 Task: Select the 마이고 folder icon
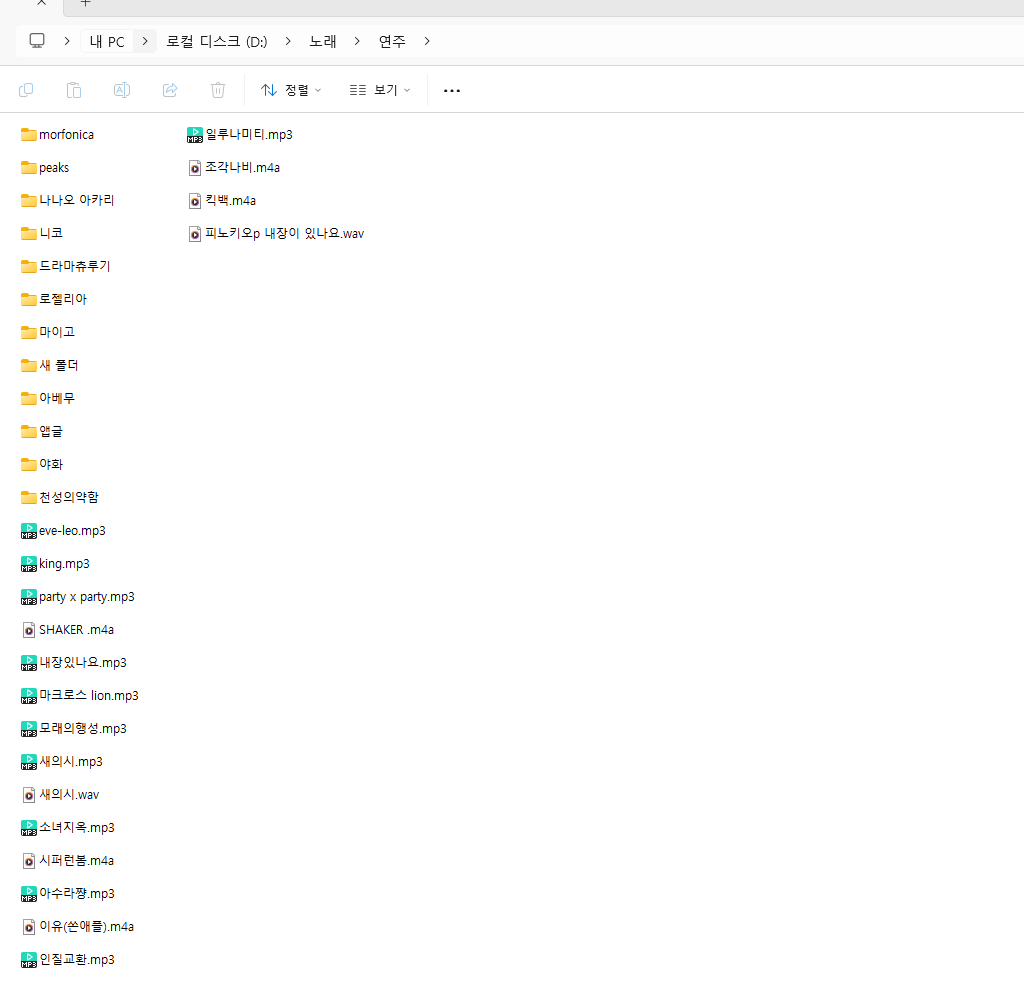coord(29,332)
